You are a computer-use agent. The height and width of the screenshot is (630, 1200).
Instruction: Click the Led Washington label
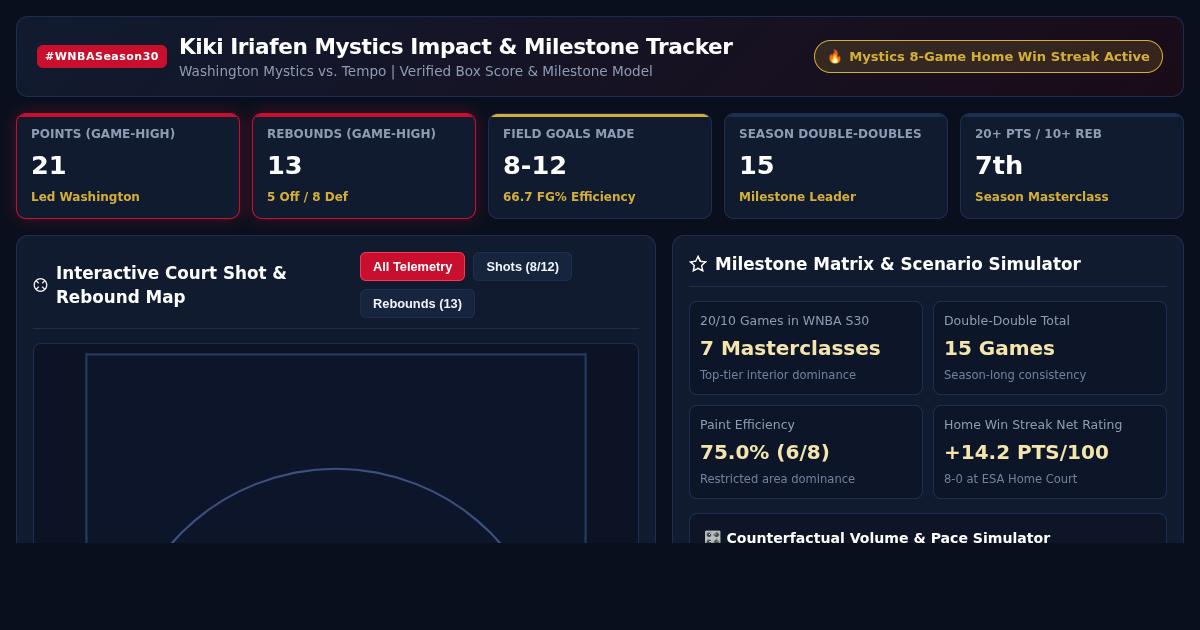85,197
